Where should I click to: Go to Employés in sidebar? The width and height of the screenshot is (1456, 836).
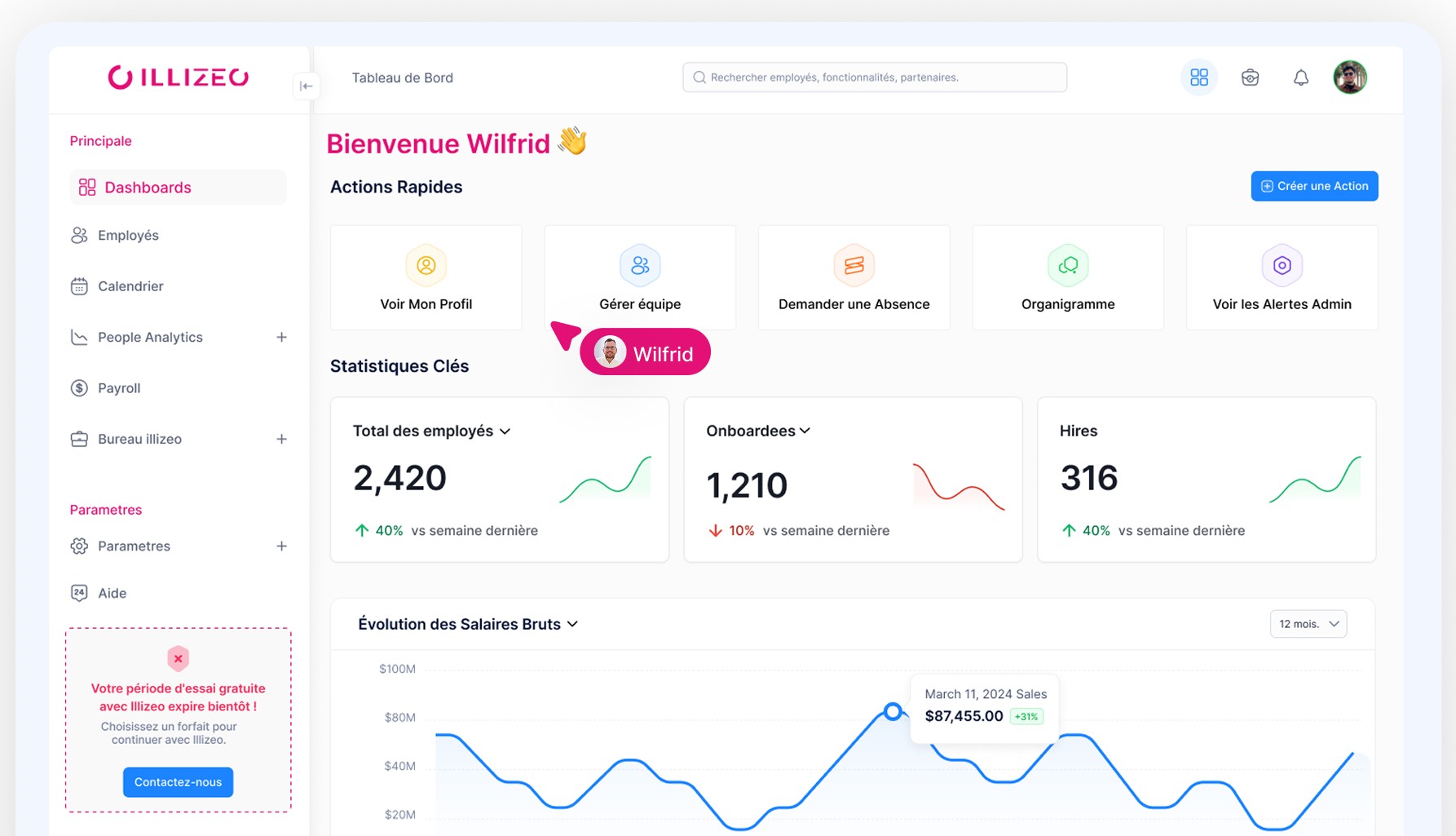coord(128,235)
